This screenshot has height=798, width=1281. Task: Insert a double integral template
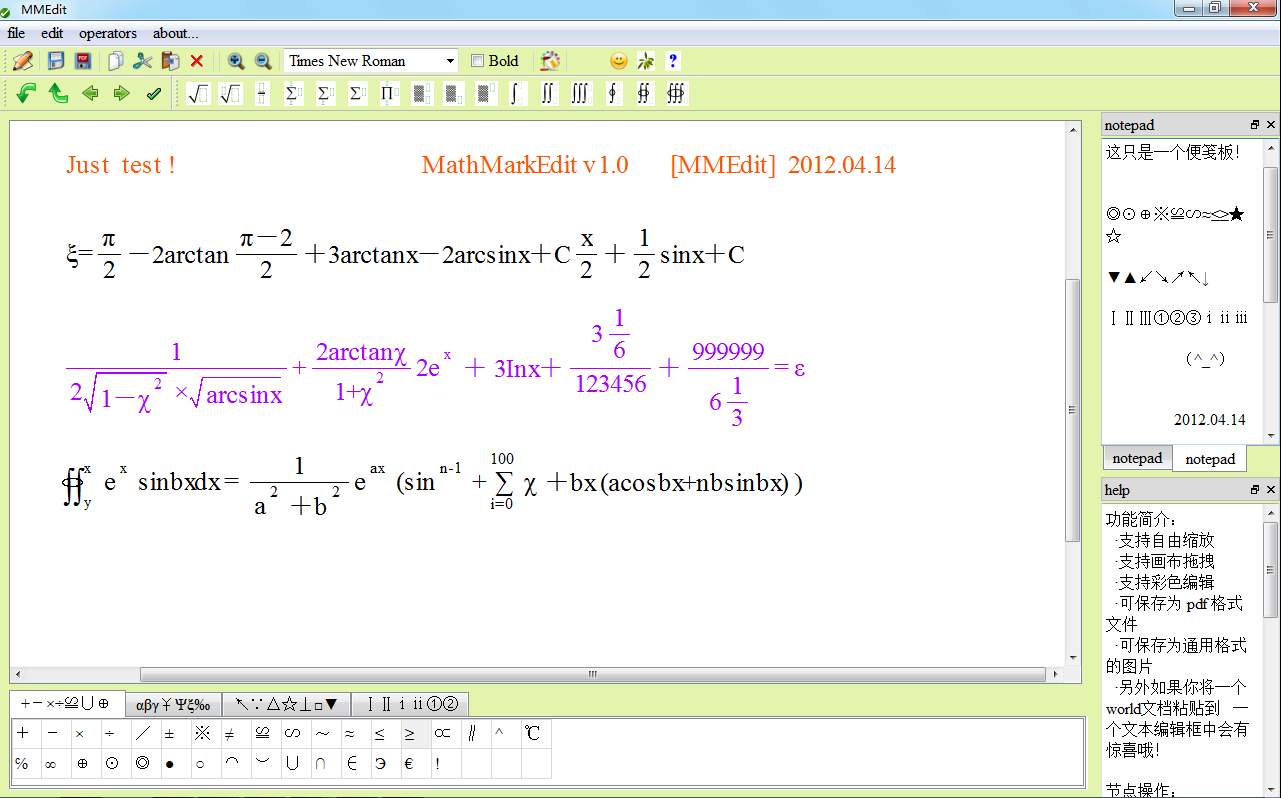pos(548,94)
